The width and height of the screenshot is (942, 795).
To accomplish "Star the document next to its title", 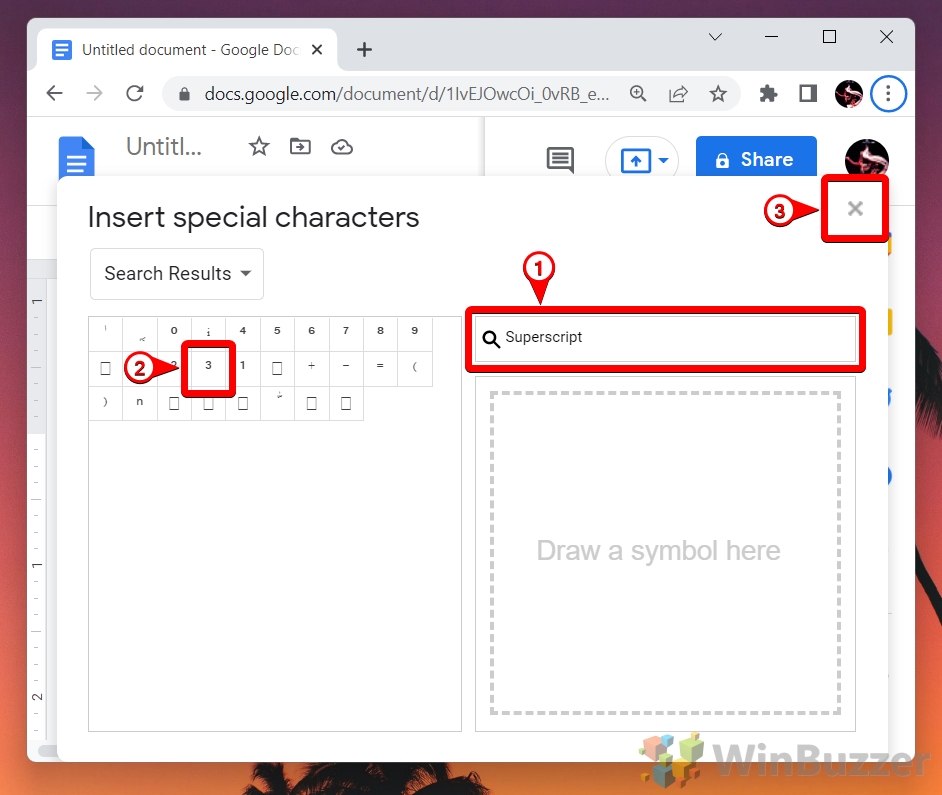I will [x=259, y=146].
